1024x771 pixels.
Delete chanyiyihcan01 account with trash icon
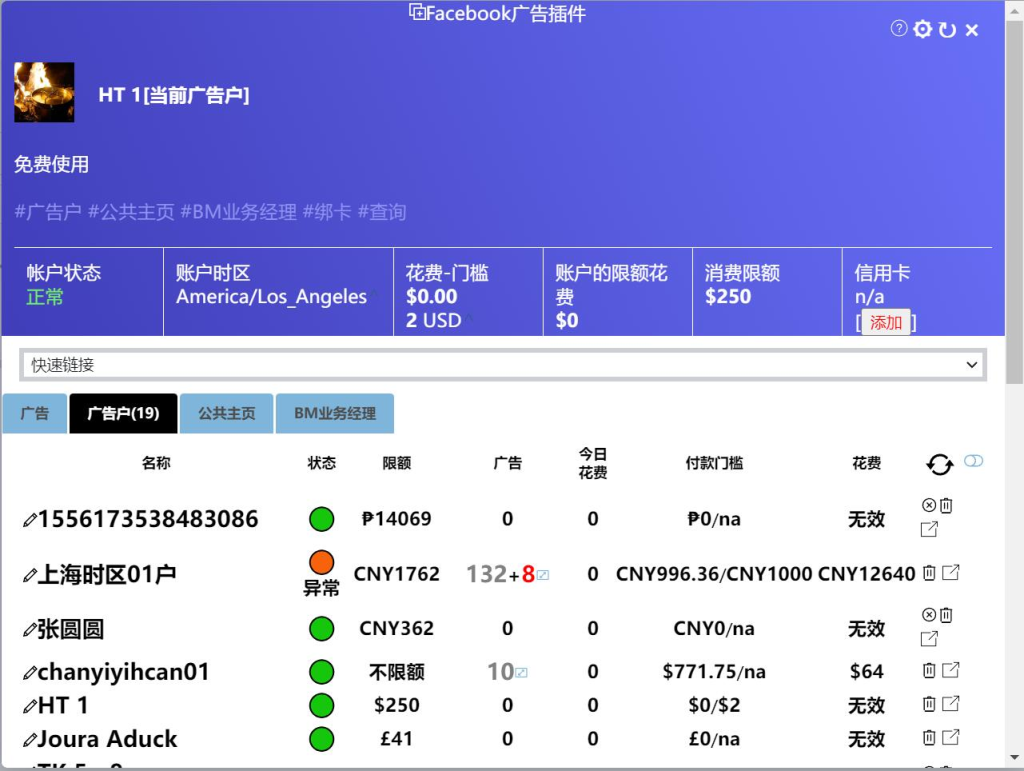click(929, 670)
